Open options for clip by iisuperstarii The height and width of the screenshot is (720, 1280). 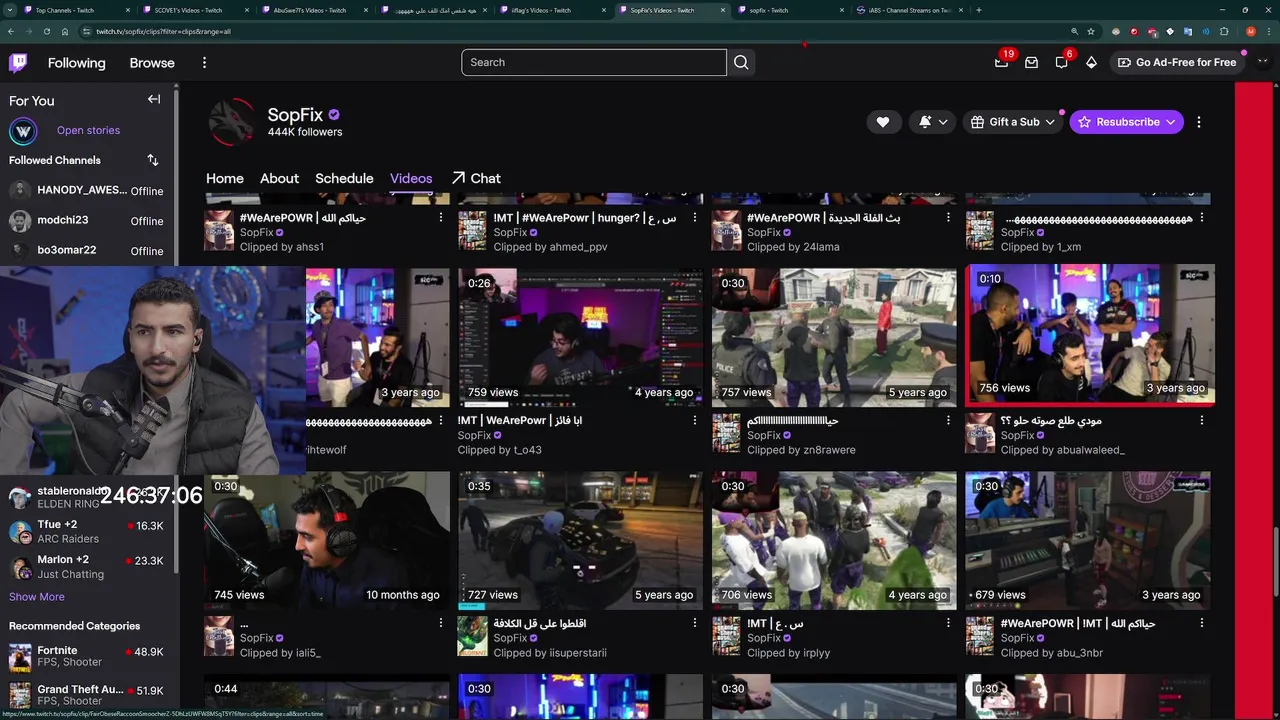click(x=694, y=622)
